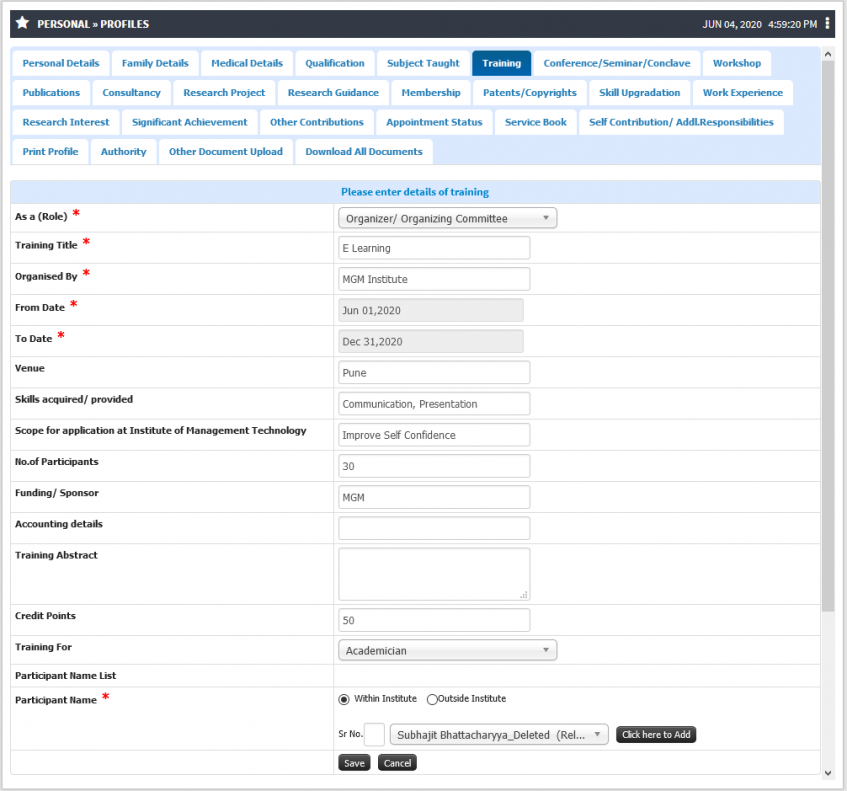Open the Conference/Seminar/Conclave tab
The width and height of the screenshot is (847, 791).
617,63
